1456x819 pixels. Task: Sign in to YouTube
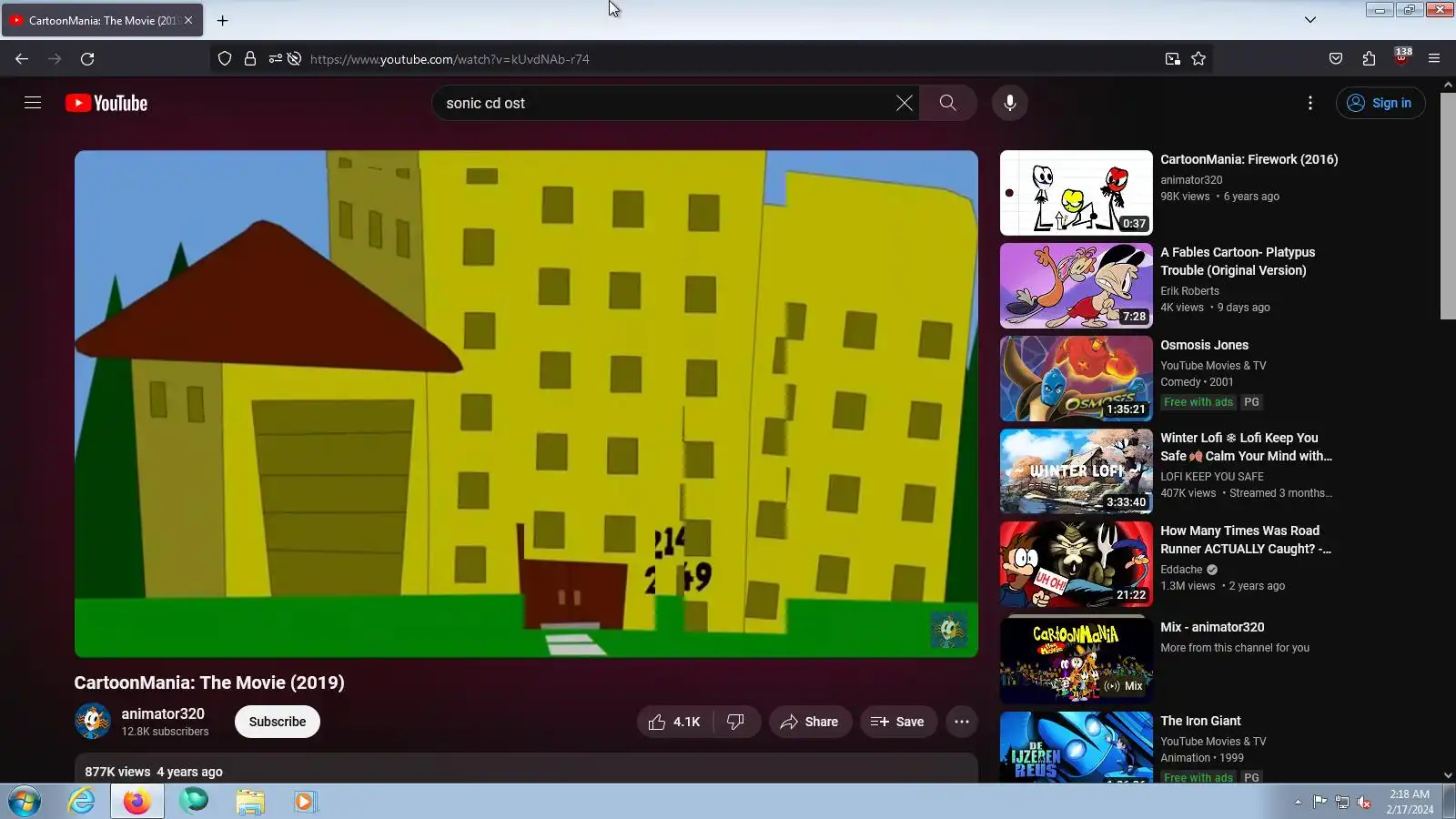(x=1380, y=103)
